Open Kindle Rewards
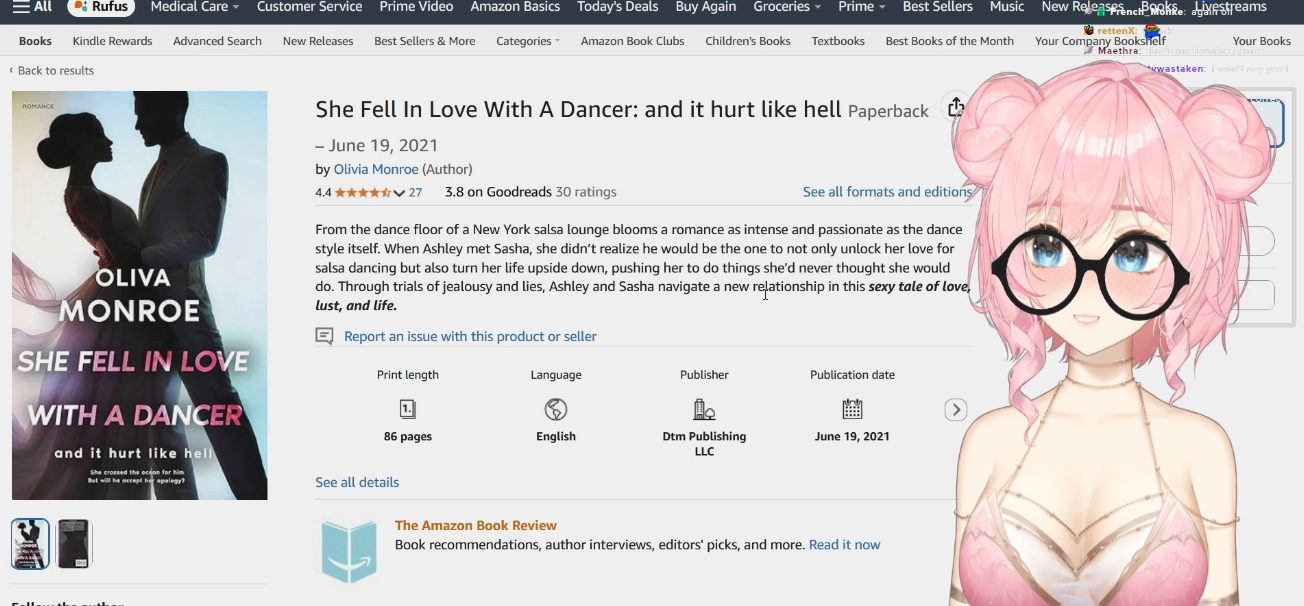Viewport: 1304px width, 606px height. pos(112,41)
